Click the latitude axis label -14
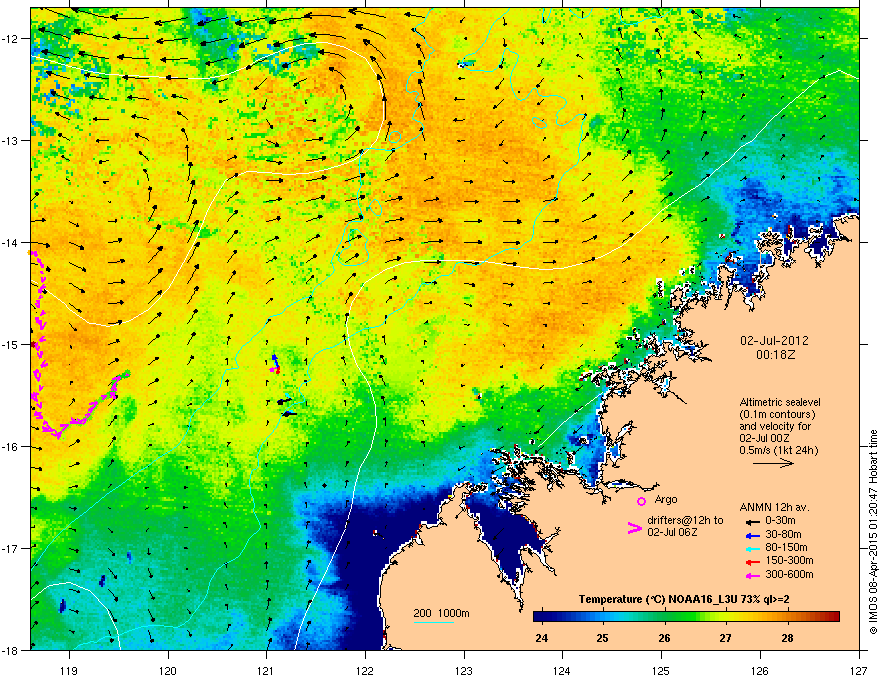This screenshot has width=880, height=680. pos(11,242)
